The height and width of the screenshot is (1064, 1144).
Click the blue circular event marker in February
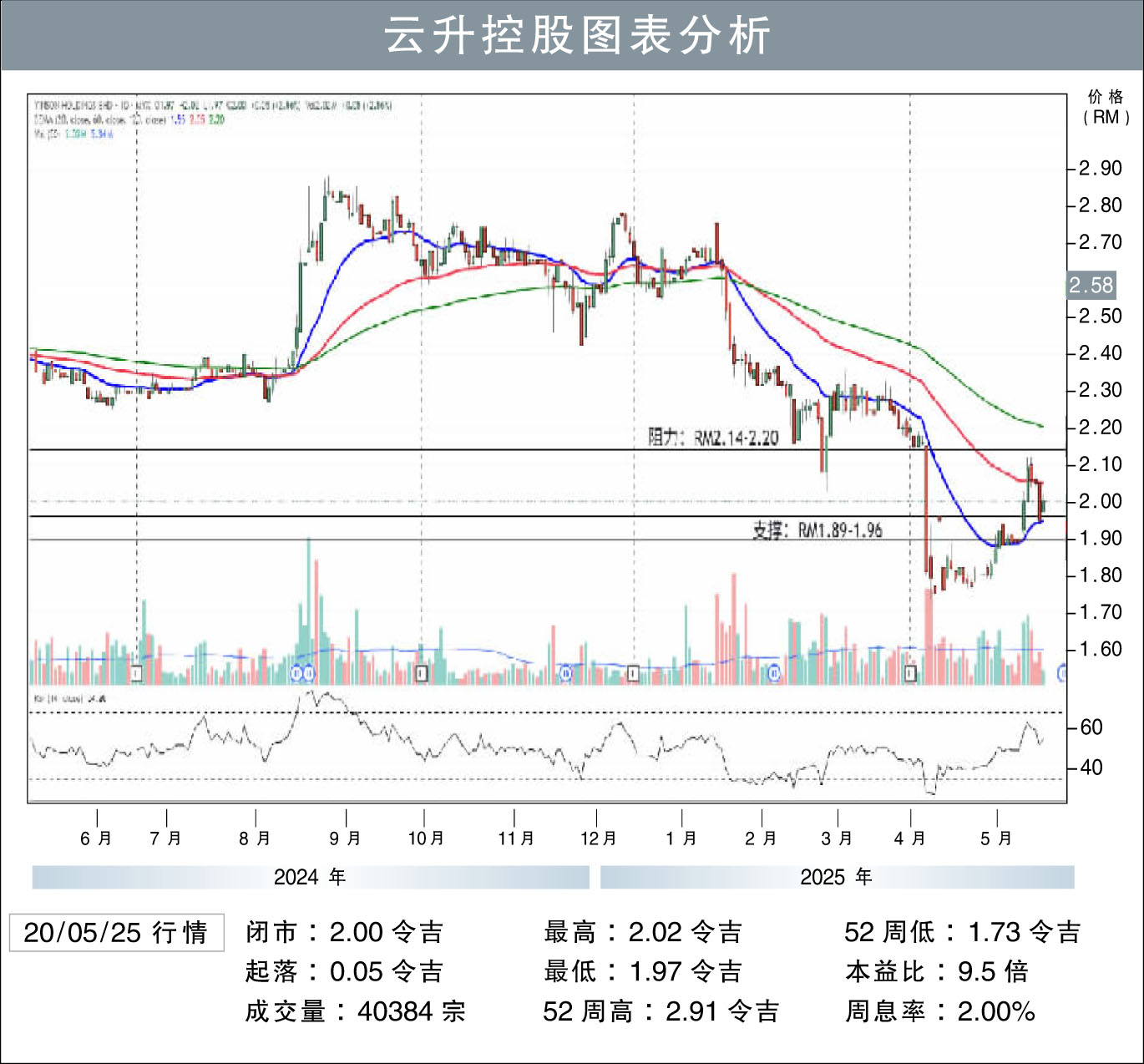click(x=774, y=672)
